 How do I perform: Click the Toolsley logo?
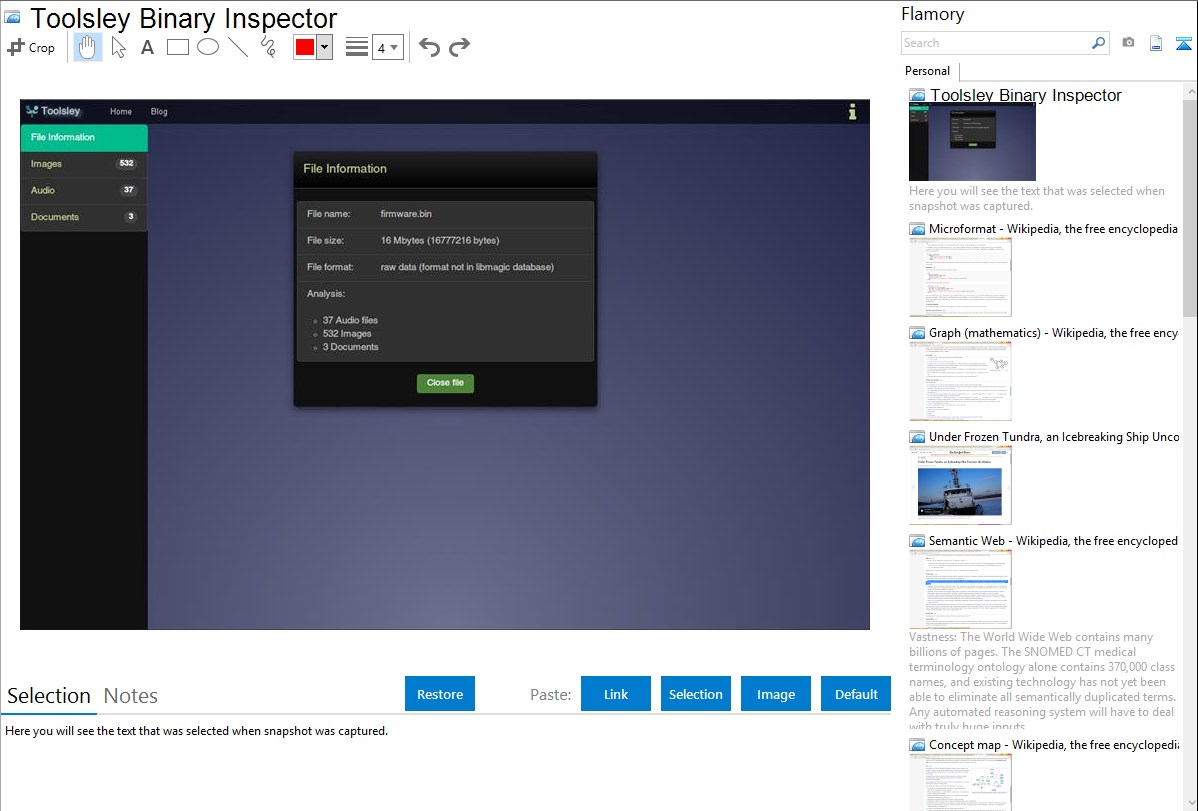[53, 111]
